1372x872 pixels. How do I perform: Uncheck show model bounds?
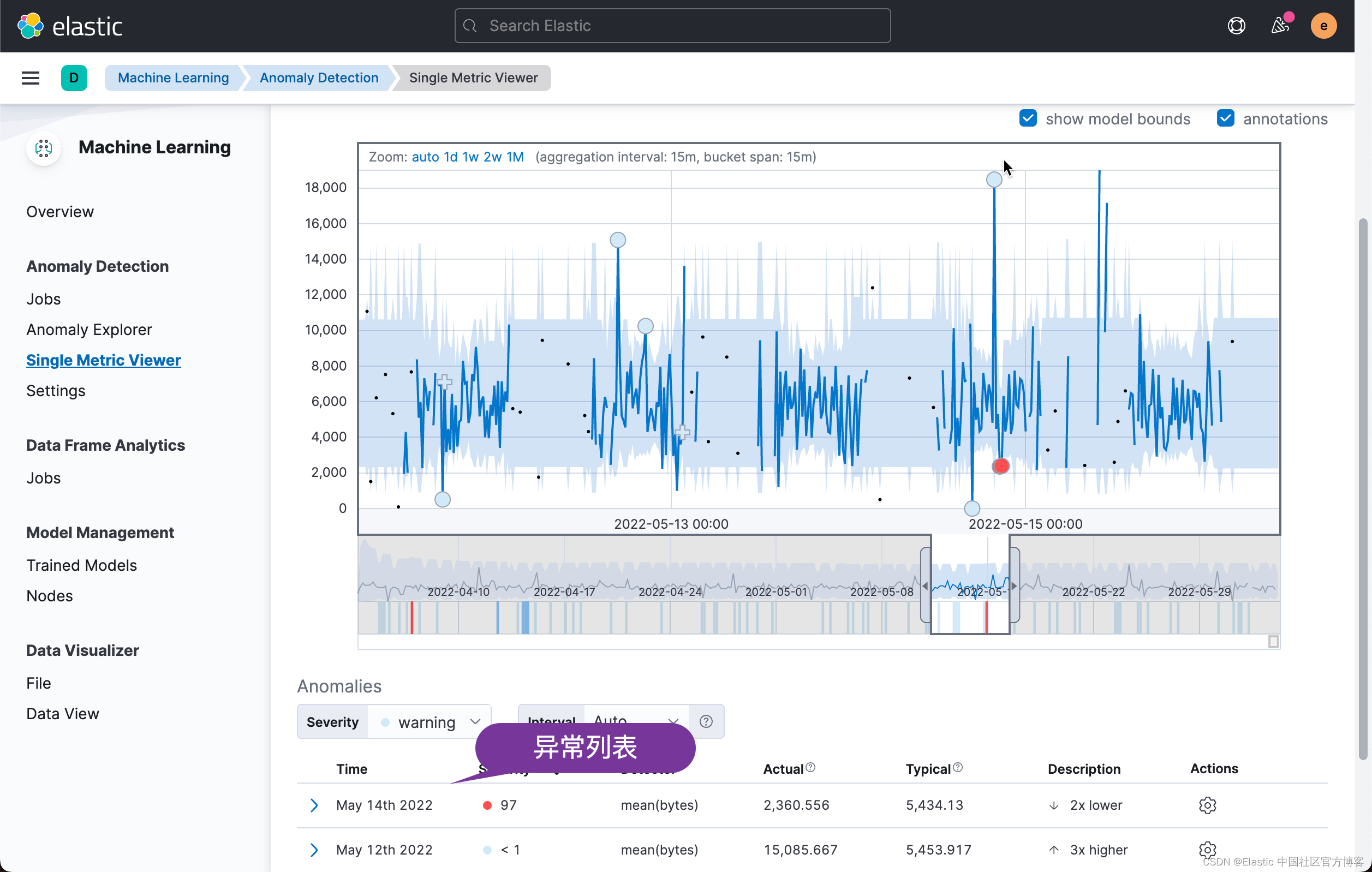[x=1028, y=118]
